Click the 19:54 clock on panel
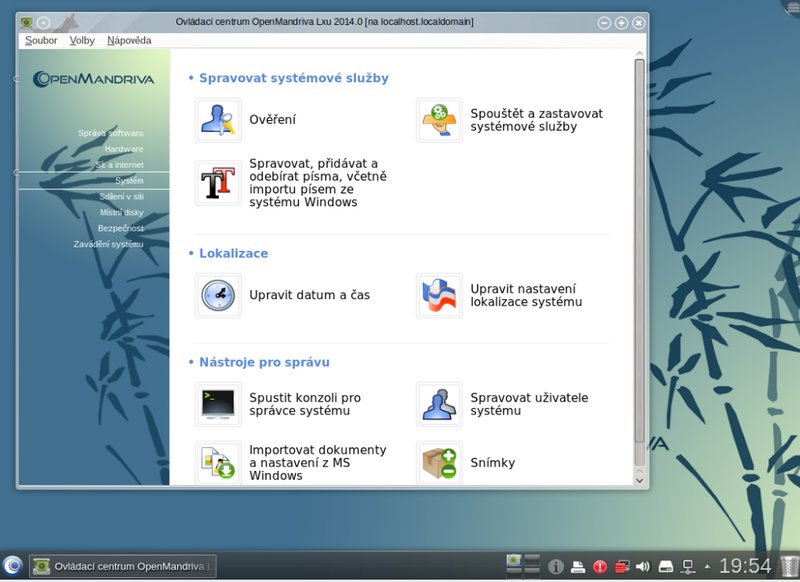800x582 pixels. tap(745, 566)
